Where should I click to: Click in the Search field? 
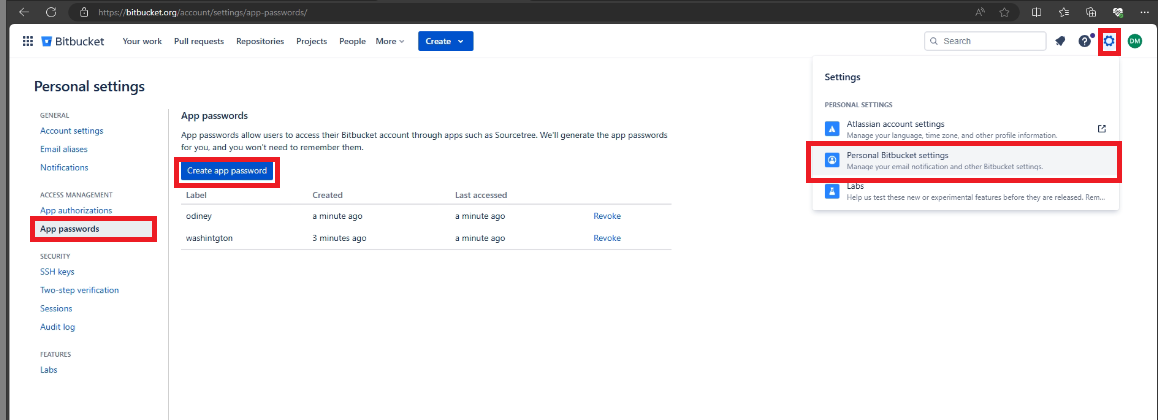click(985, 41)
